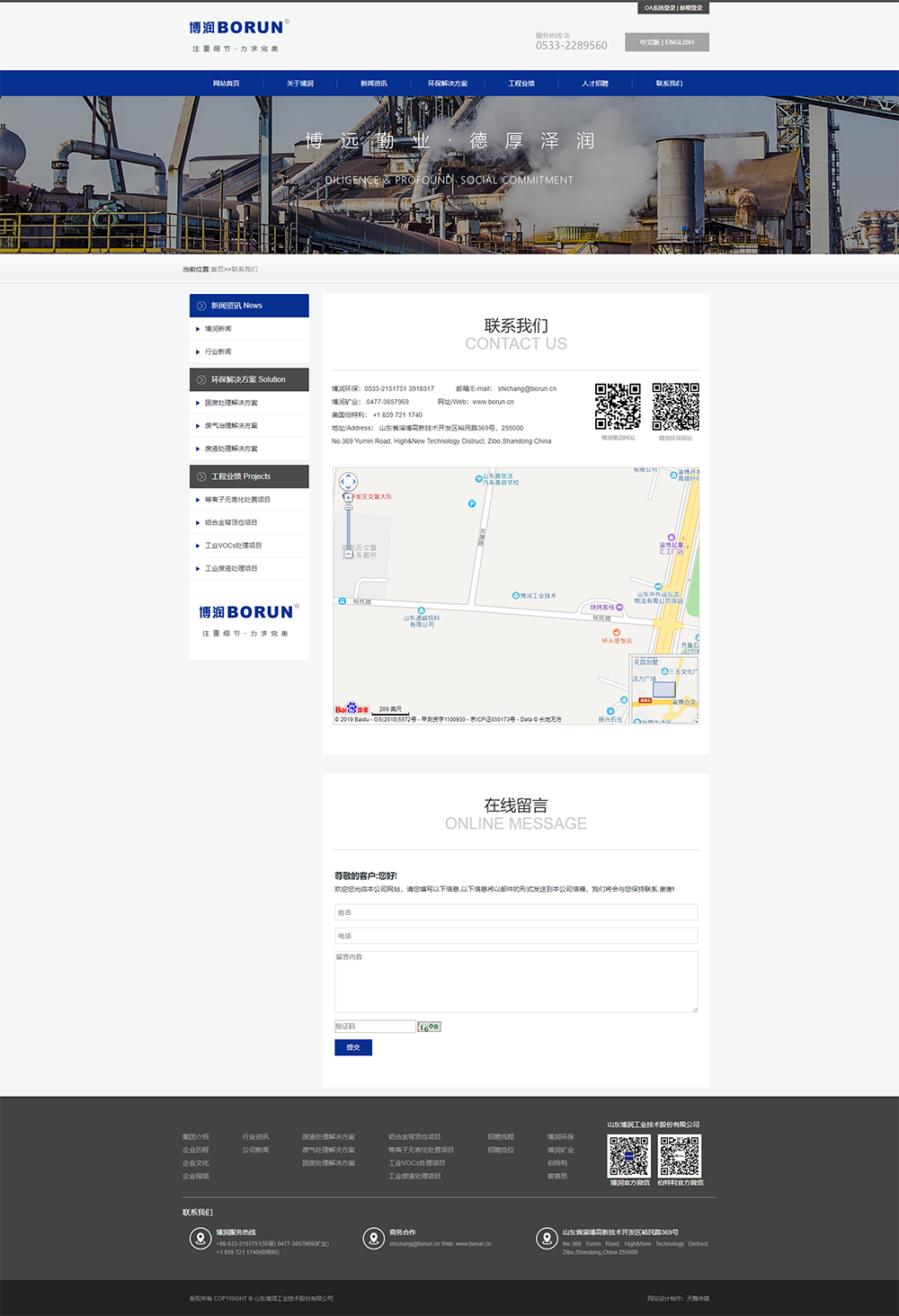Click the 姓名 name input field
This screenshot has height=1316, width=899.
point(516,912)
